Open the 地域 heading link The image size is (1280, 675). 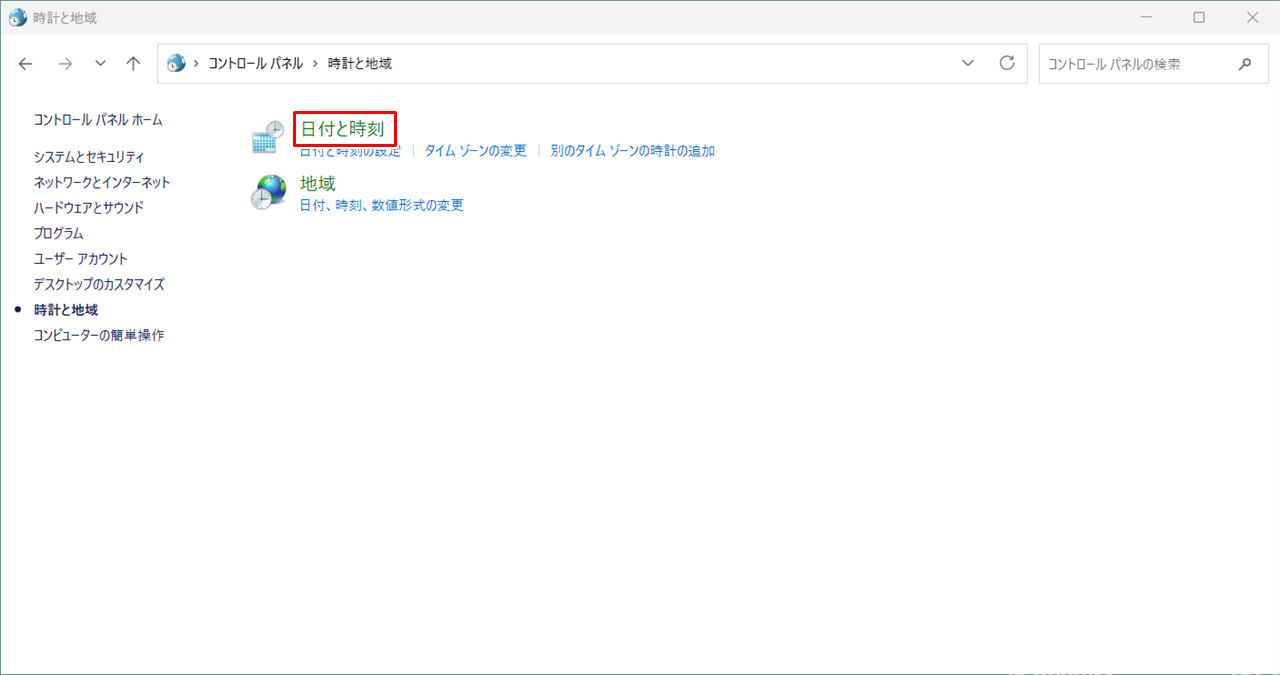[x=318, y=184]
